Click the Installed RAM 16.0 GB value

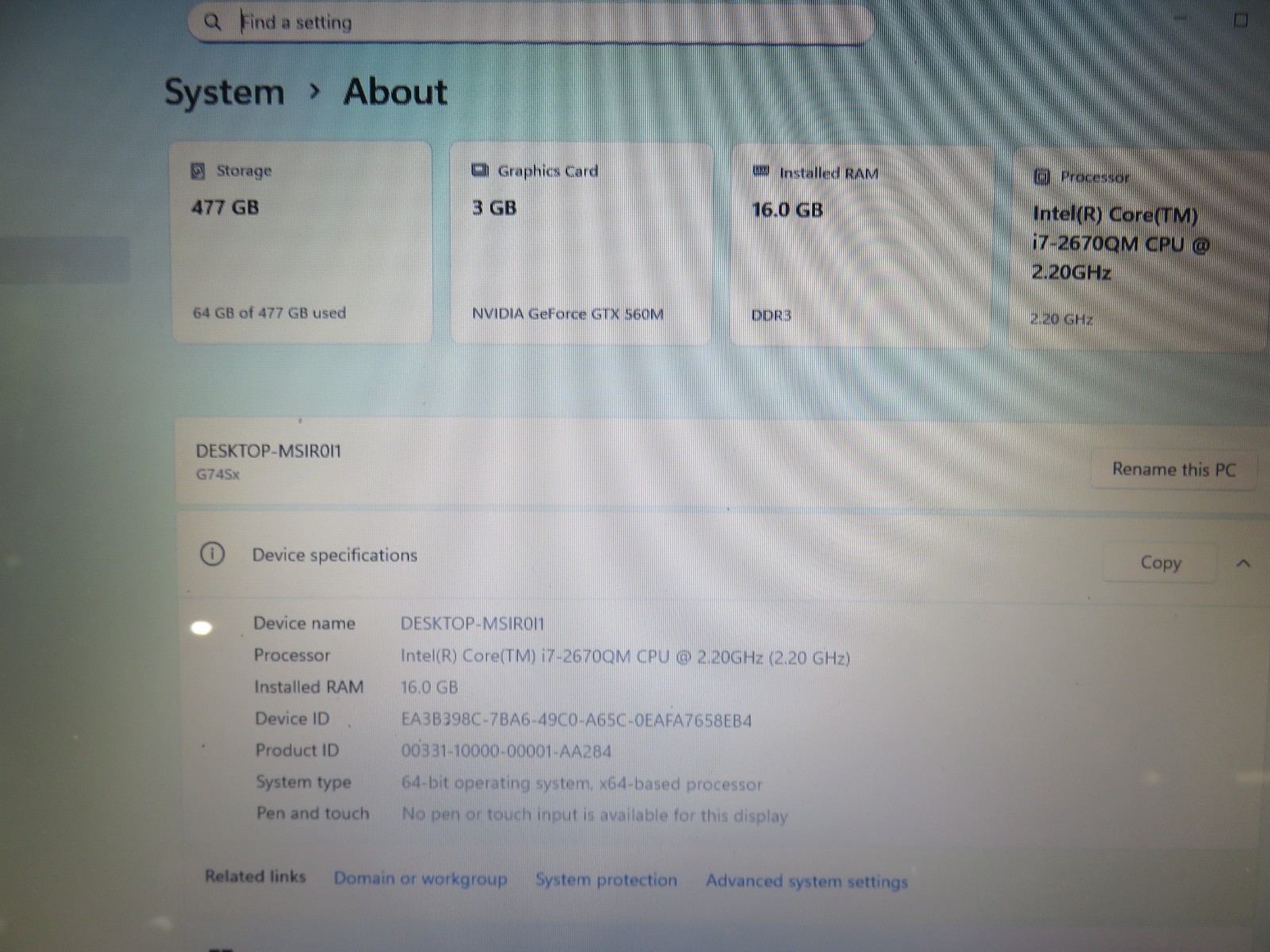click(x=429, y=688)
